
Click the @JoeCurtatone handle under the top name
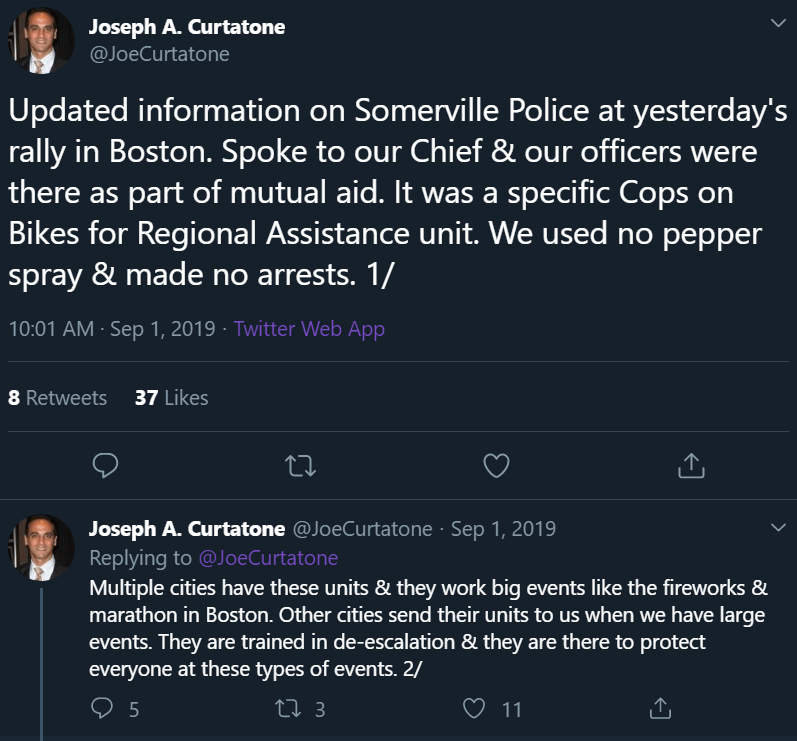pyautogui.click(x=160, y=54)
